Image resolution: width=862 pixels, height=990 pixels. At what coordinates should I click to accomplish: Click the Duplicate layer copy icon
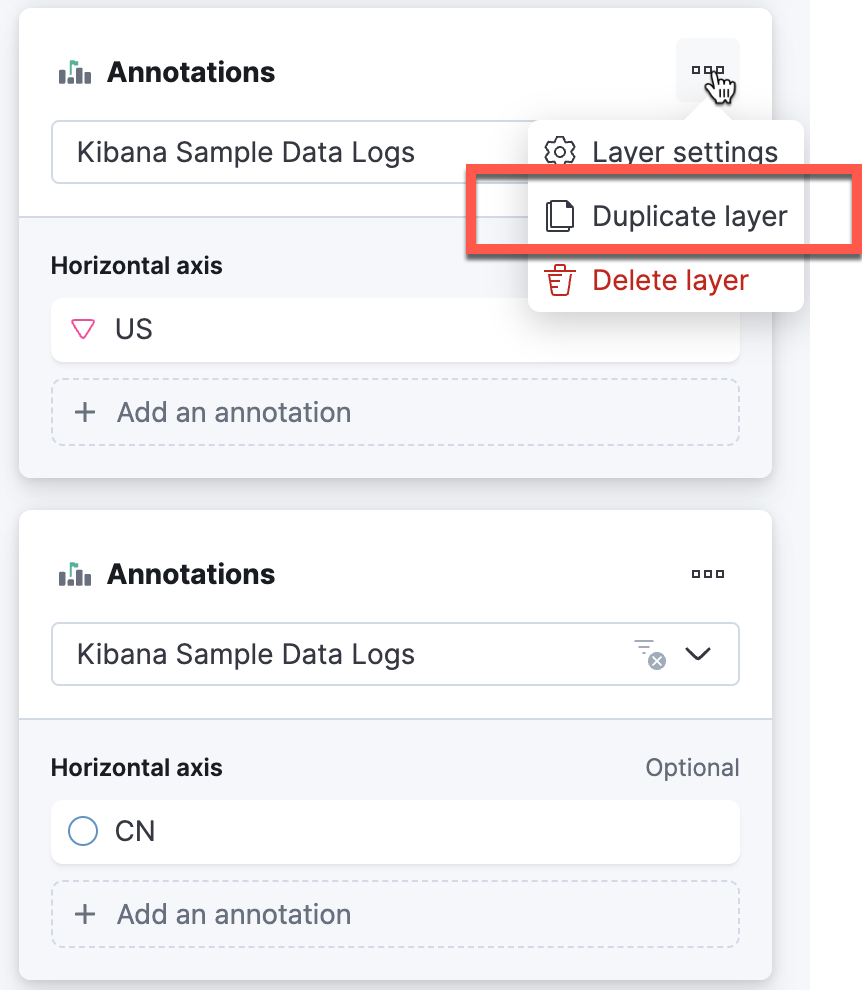tap(560, 216)
